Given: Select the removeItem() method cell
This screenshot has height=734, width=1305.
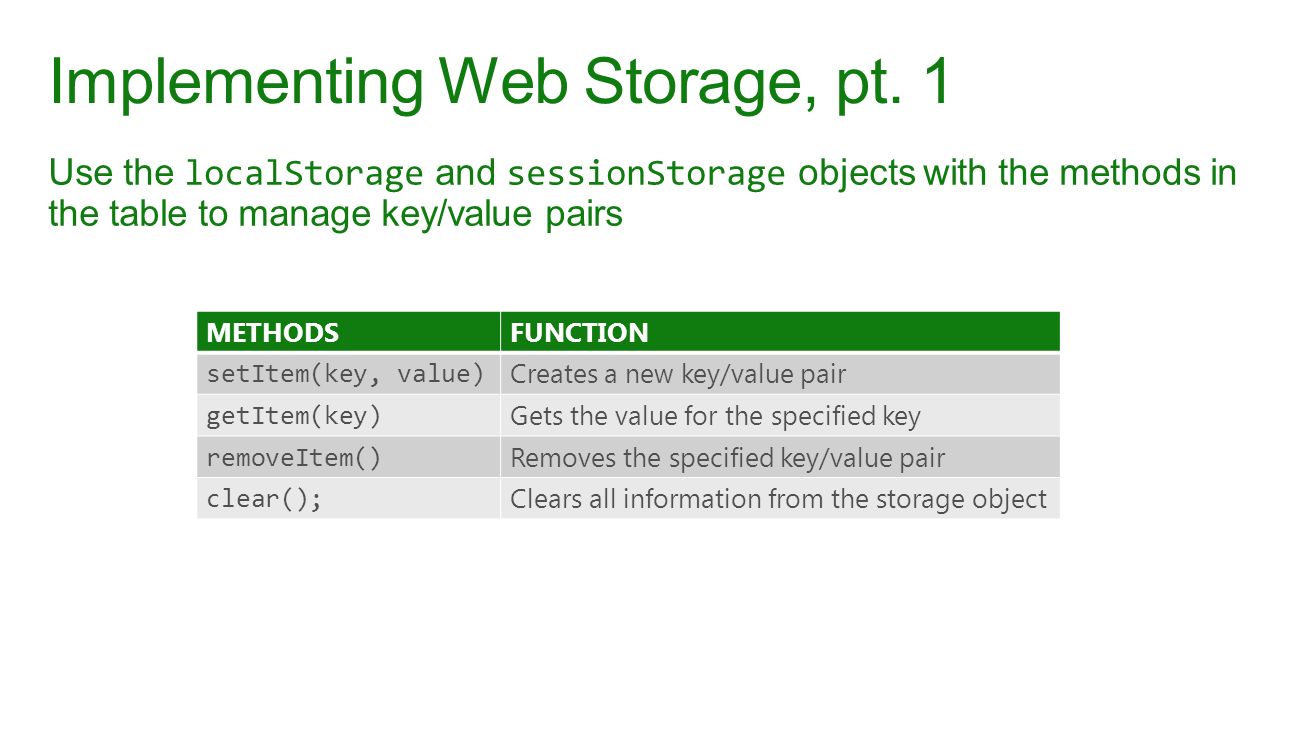Looking at the screenshot, I should click(348, 457).
